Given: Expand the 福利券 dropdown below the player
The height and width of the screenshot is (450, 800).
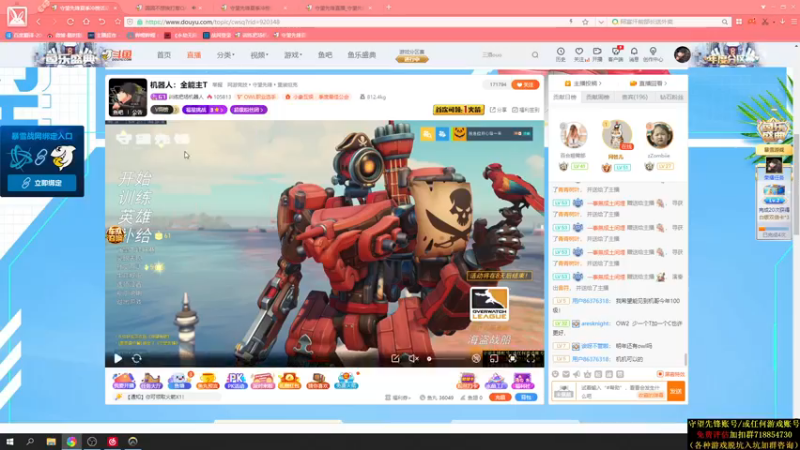Looking at the screenshot, I should pyautogui.click(x=398, y=397).
